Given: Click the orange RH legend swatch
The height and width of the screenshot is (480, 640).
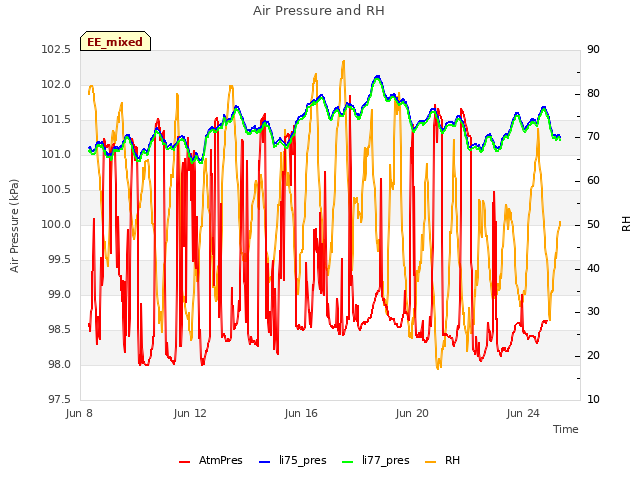Looking at the screenshot, I should (x=431, y=462).
